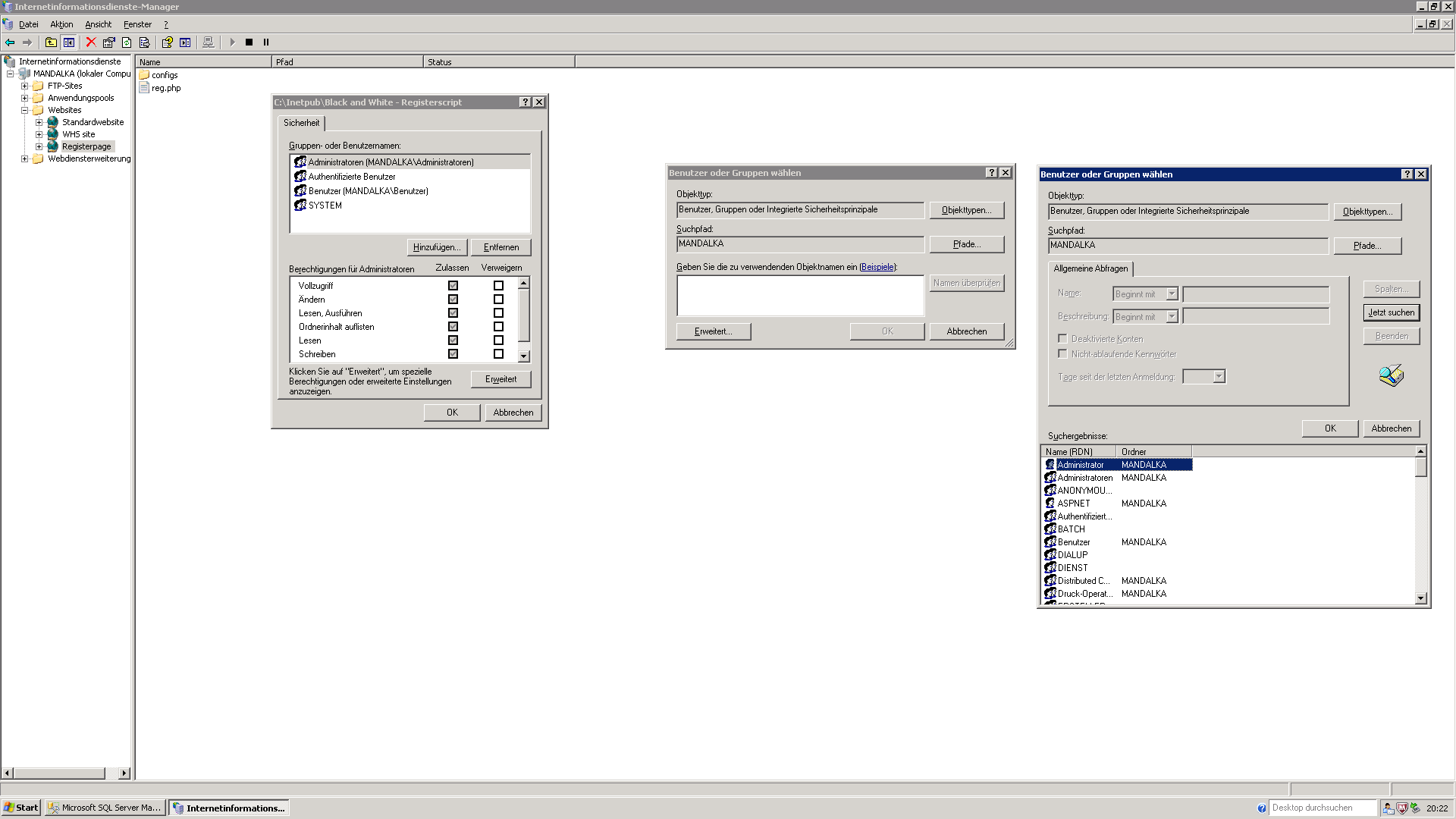This screenshot has width=1456, height=819.
Task: Click the Refresh toolbar icon
Action: pos(127,42)
